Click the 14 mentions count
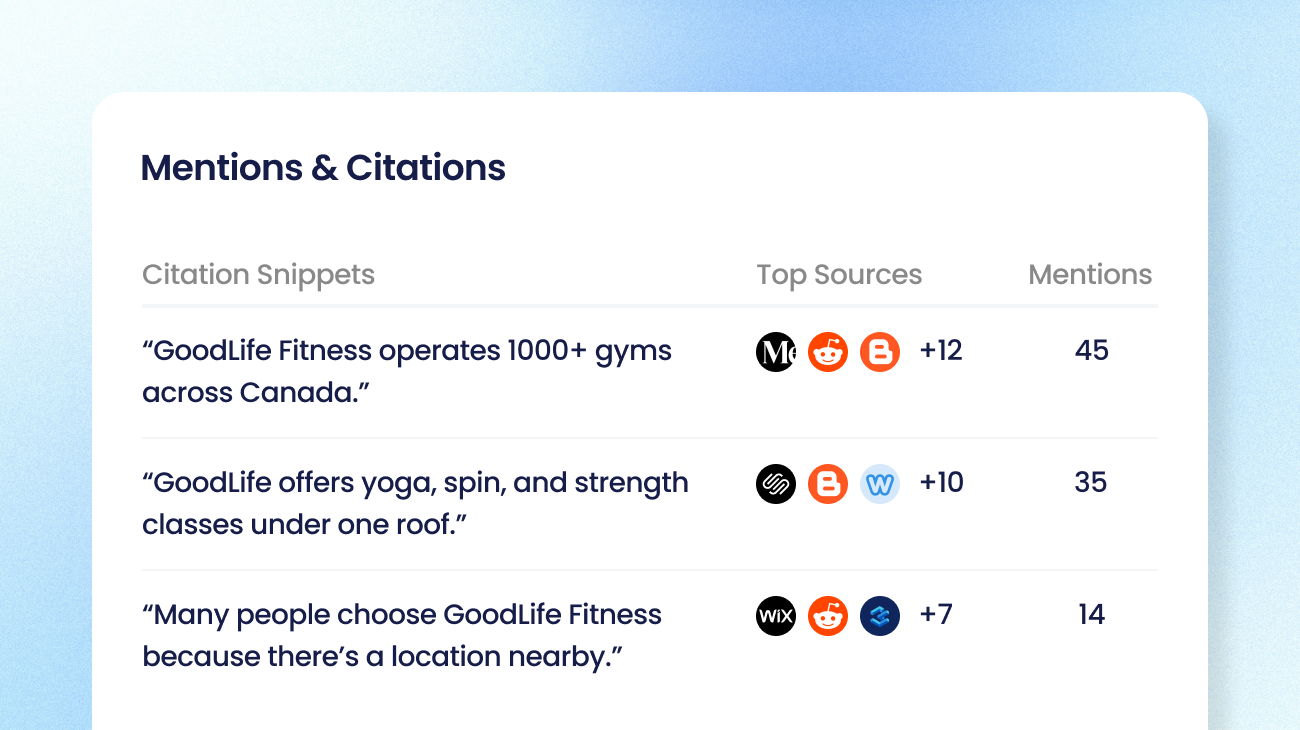Image resolution: width=1300 pixels, height=730 pixels. click(x=1091, y=615)
